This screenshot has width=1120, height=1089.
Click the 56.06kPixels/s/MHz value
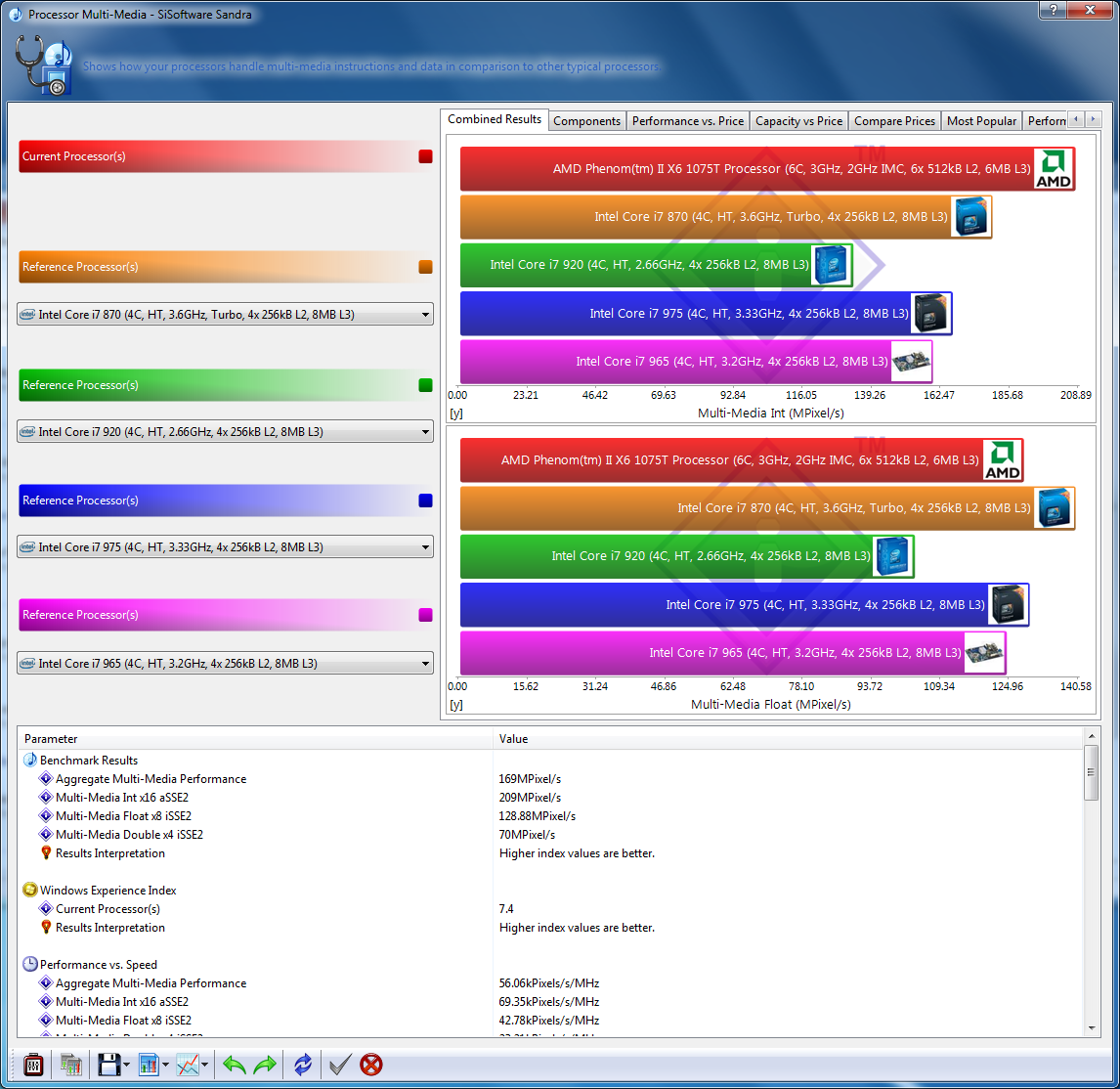(549, 982)
